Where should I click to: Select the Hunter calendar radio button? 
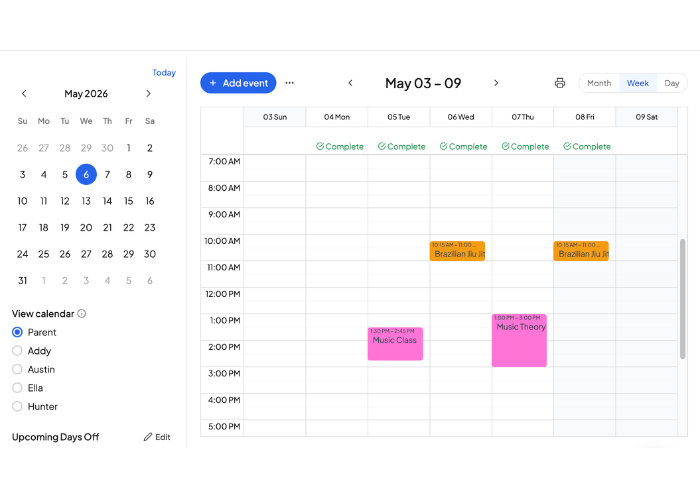tap(17, 406)
